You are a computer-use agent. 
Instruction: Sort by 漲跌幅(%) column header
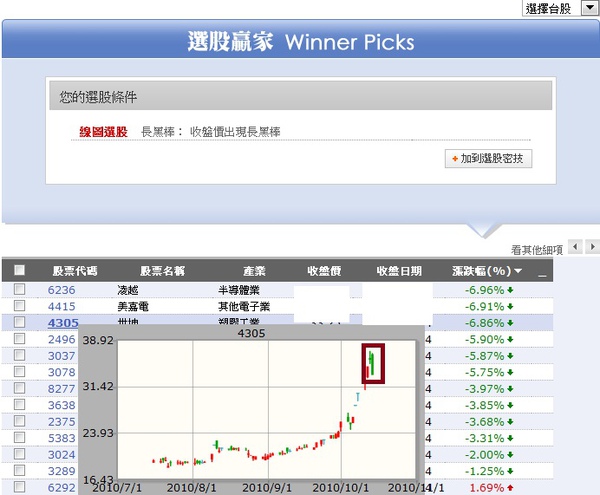(486, 271)
